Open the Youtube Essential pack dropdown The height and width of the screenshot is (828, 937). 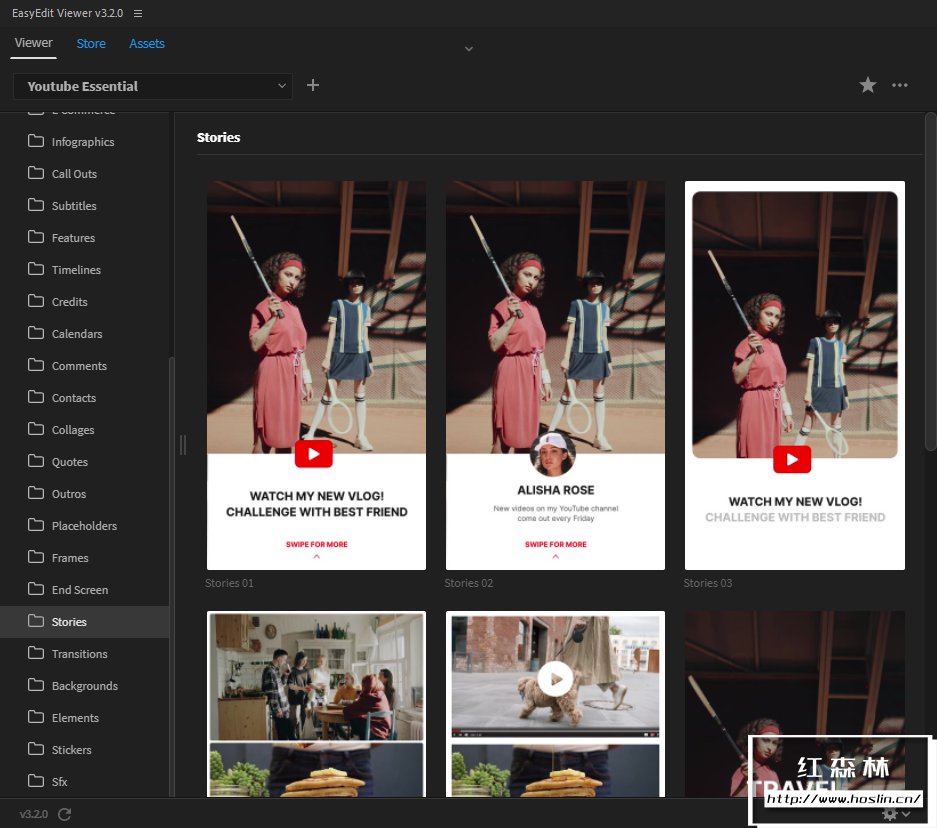click(x=153, y=86)
